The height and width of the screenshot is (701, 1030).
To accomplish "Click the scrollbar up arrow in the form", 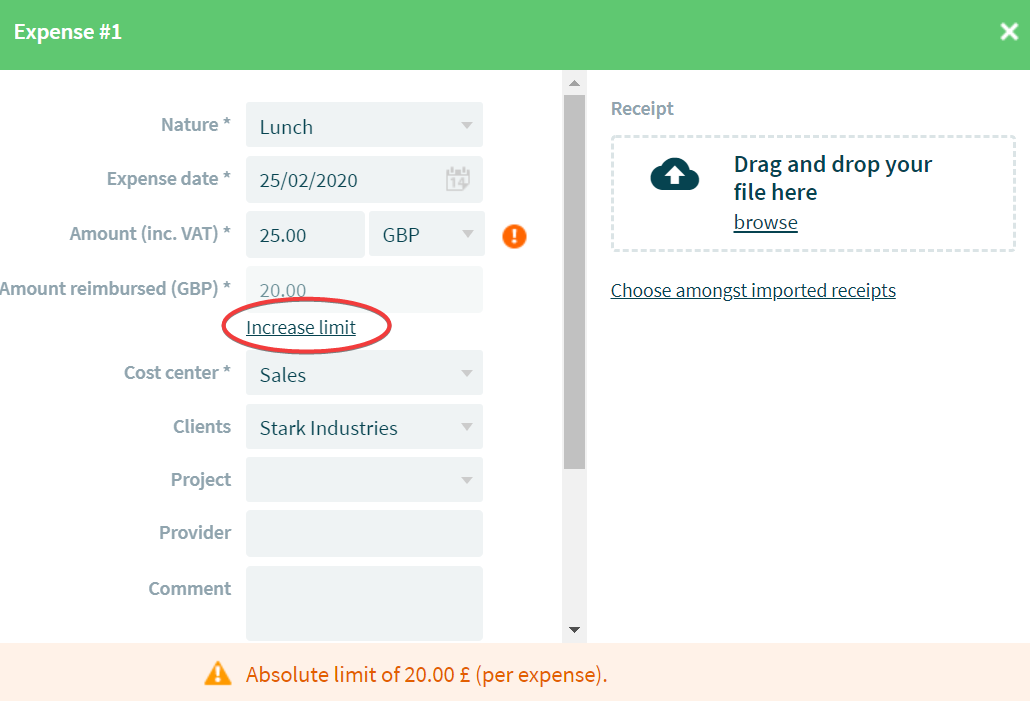I will coord(574,83).
